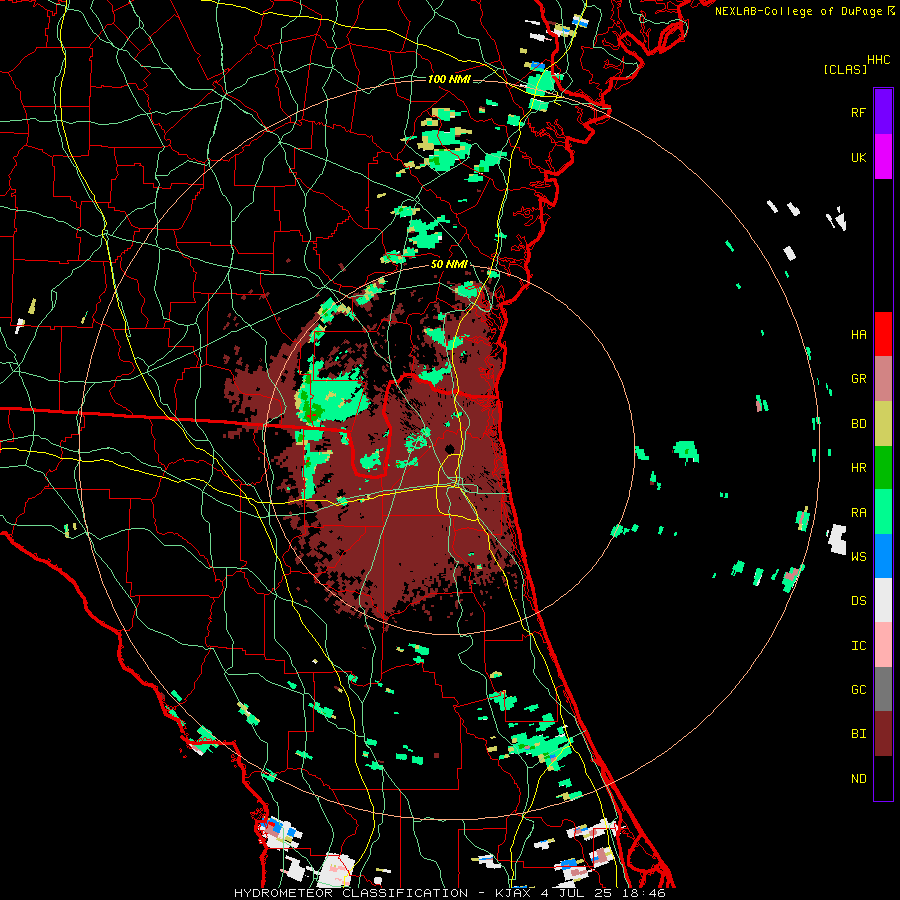Click the KJAX radar site identifier
The width and height of the screenshot is (900, 900).
pos(514,893)
